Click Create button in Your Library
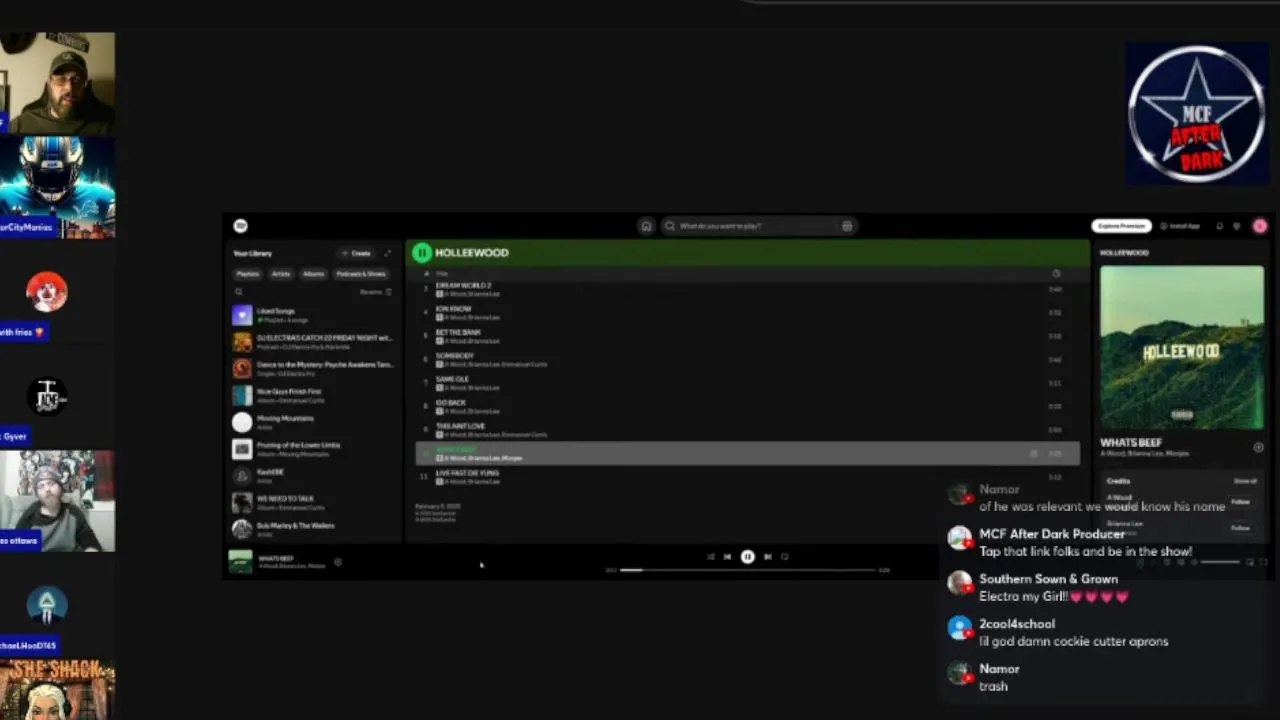This screenshot has width=1280, height=720. tap(356, 253)
